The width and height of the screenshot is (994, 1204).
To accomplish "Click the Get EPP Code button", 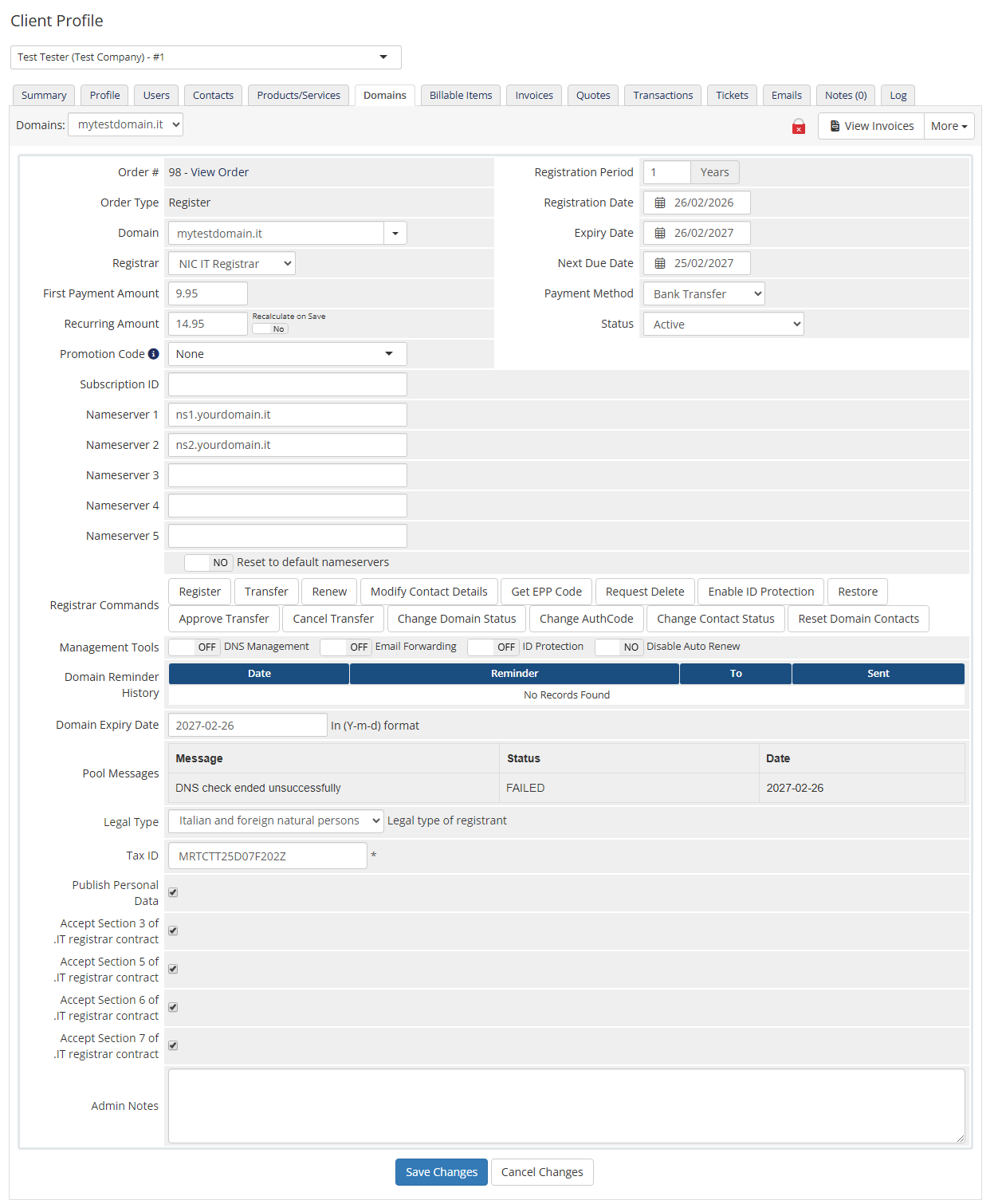I will point(546,591).
